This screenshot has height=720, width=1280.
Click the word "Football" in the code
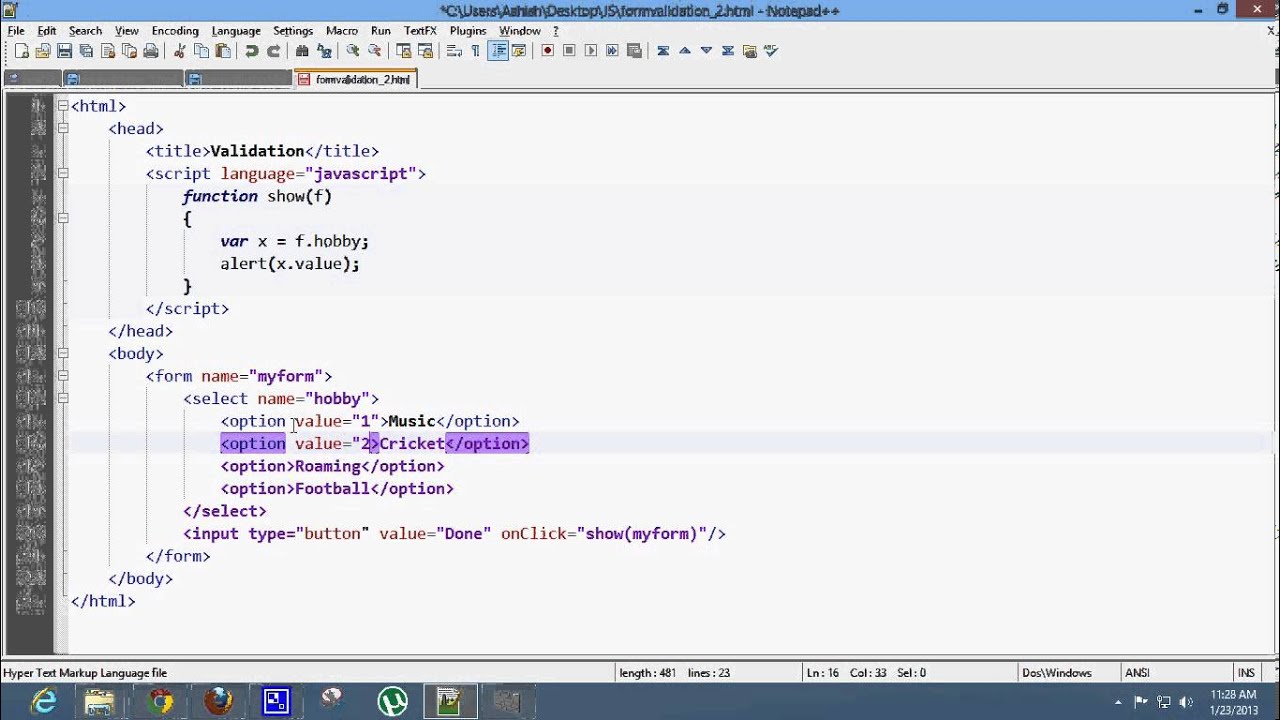click(x=332, y=489)
